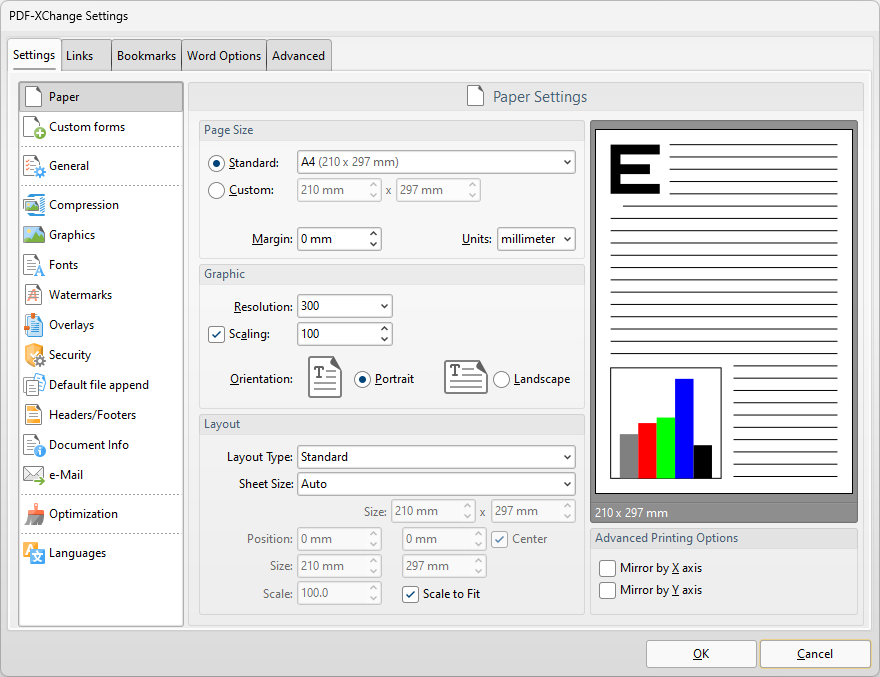Image resolution: width=880 pixels, height=677 pixels.
Task: Switch to the Word Options tab
Action: pyautogui.click(x=224, y=56)
